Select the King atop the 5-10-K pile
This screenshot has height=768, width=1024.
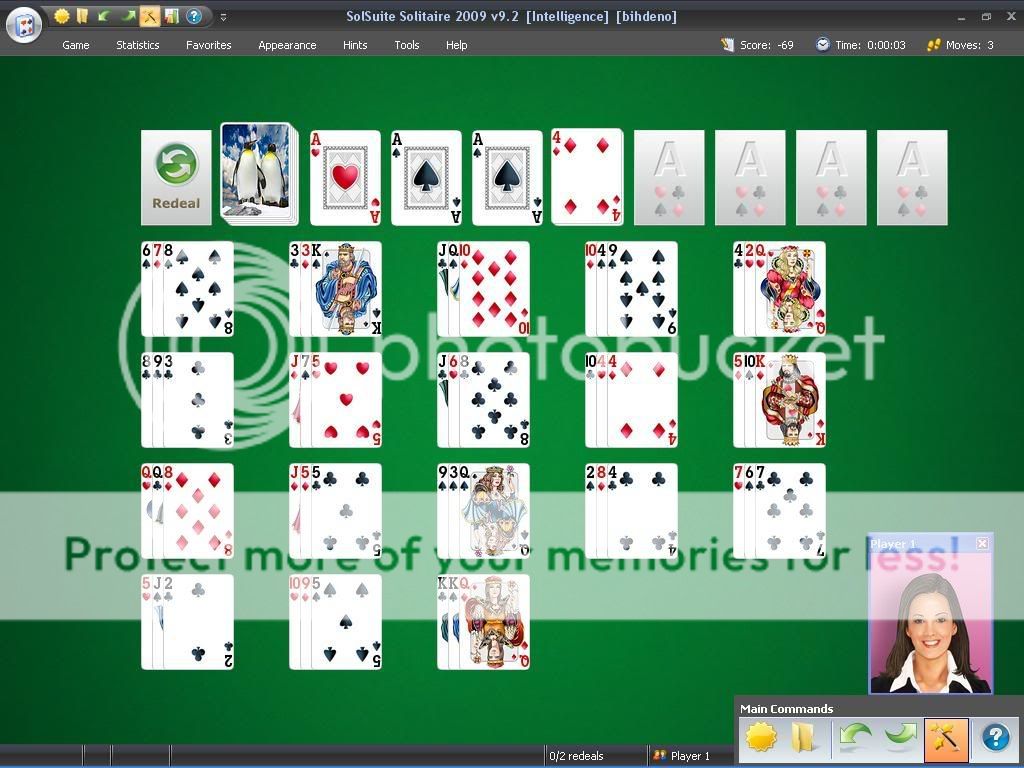point(790,400)
